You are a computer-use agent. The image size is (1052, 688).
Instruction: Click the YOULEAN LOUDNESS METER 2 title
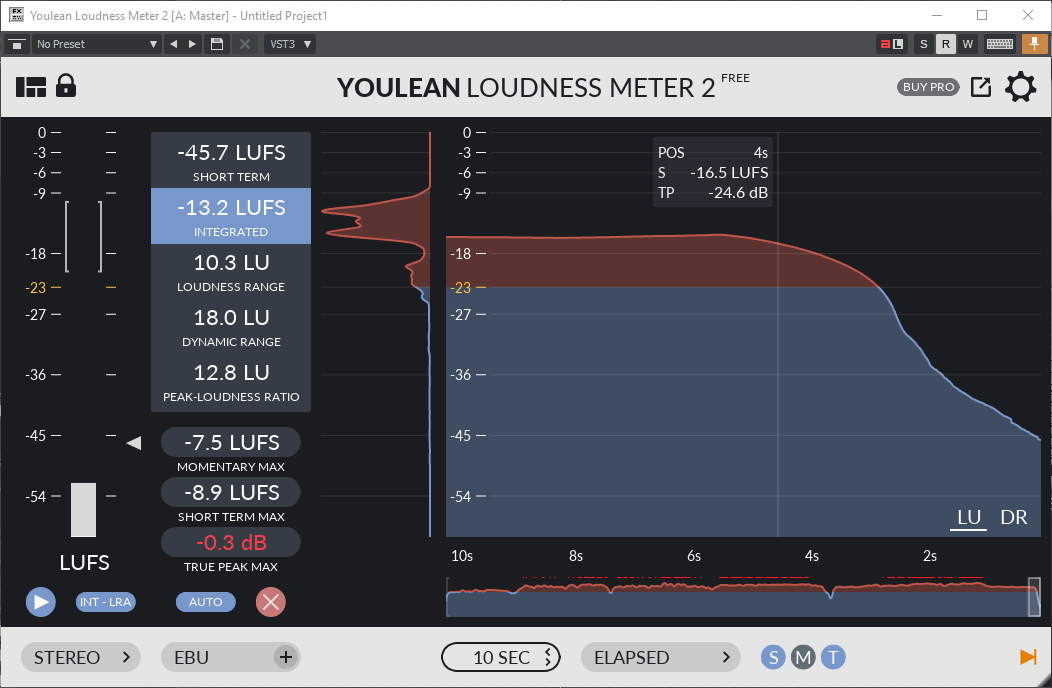tap(526, 88)
